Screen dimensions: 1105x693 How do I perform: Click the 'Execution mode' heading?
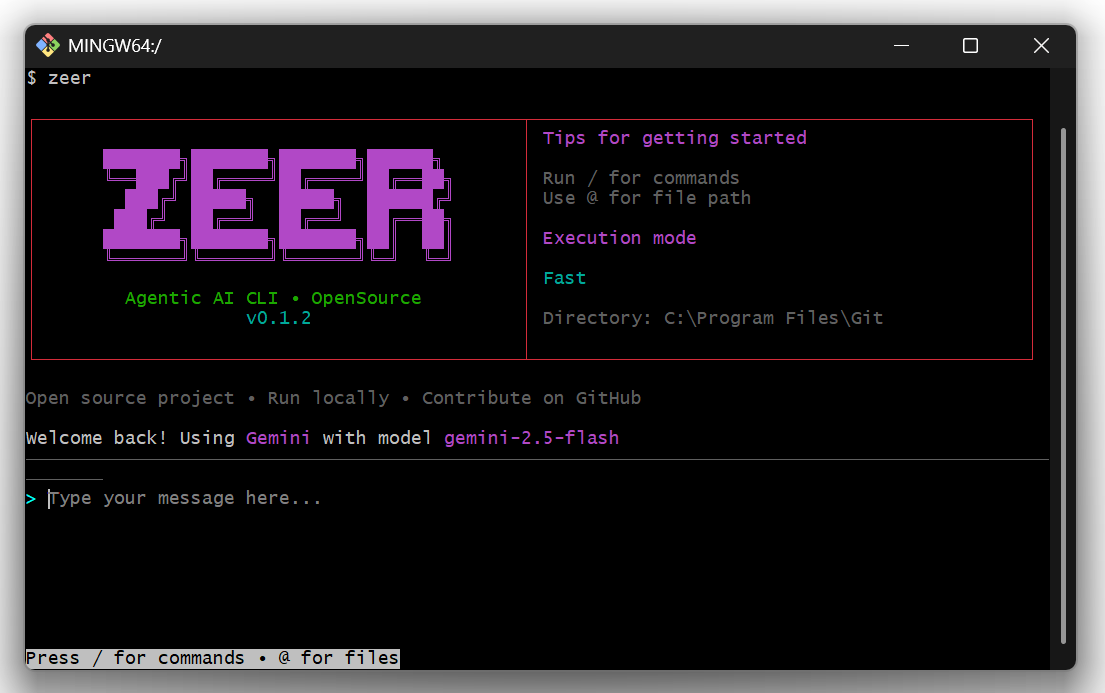click(x=619, y=238)
